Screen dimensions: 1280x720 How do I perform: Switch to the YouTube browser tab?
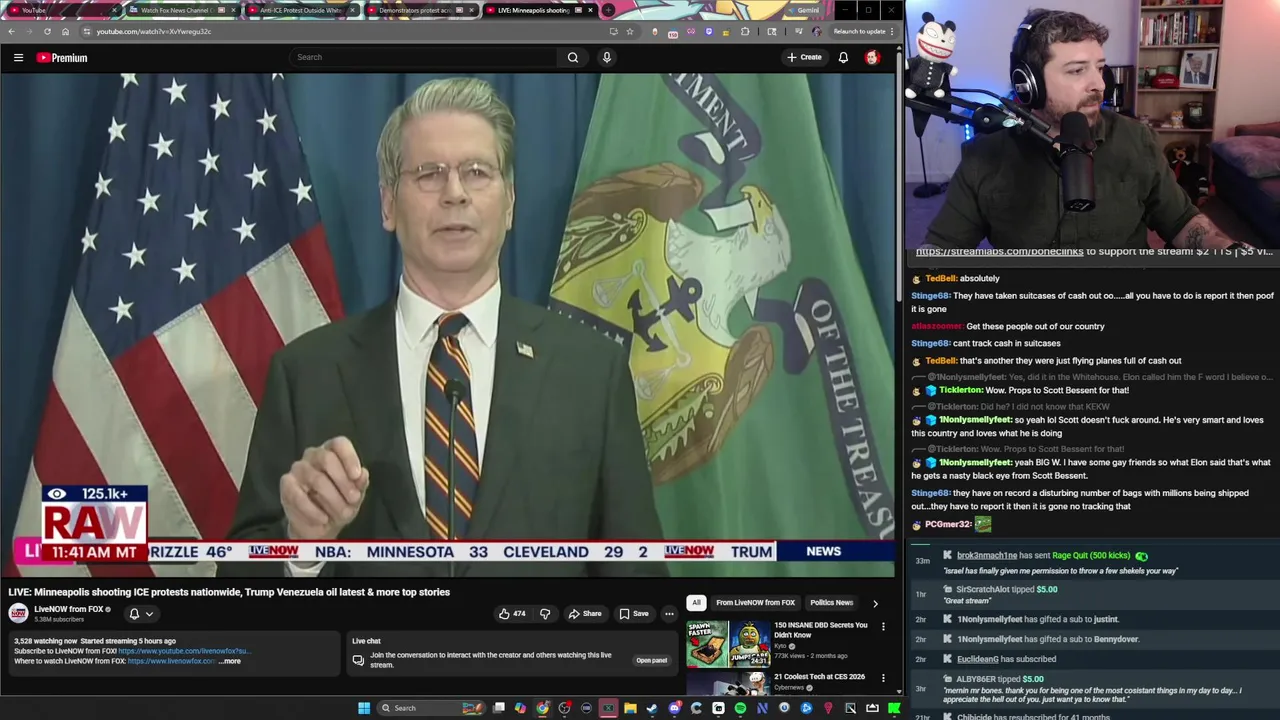pyautogui.click(x=60, y=10)
